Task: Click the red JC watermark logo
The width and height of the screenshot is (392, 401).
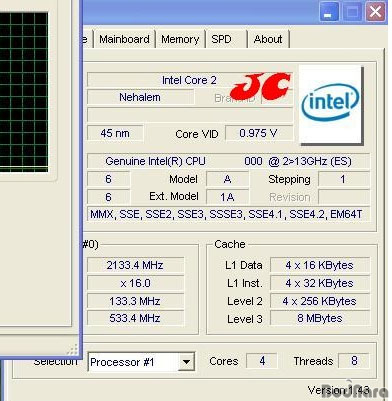Action: point(261,87)
